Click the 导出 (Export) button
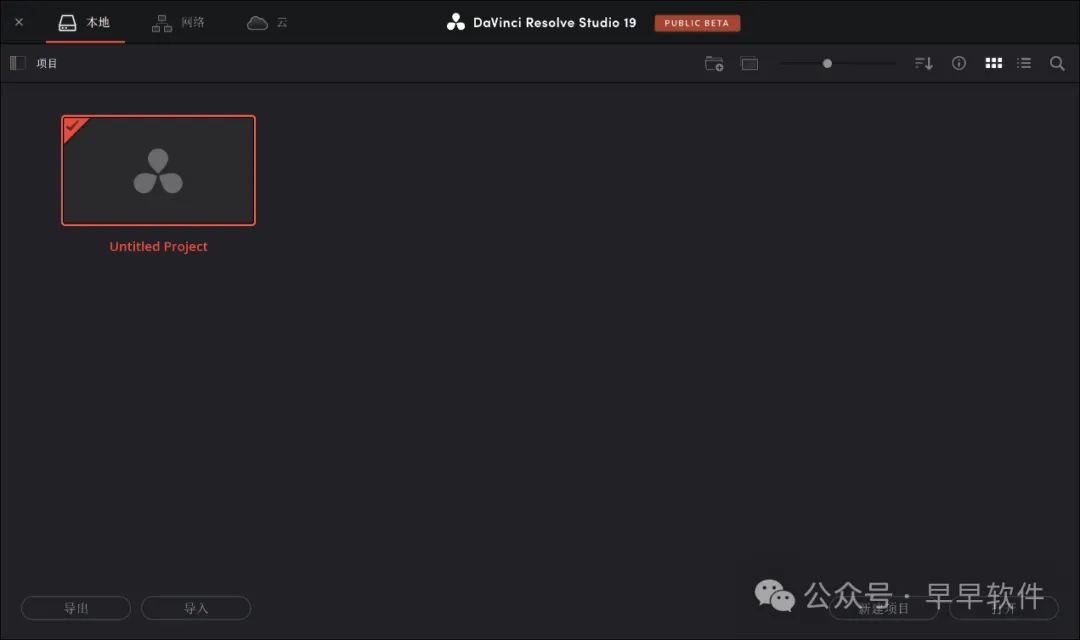The image size is (1080, 640). click(x=76, y=608)
